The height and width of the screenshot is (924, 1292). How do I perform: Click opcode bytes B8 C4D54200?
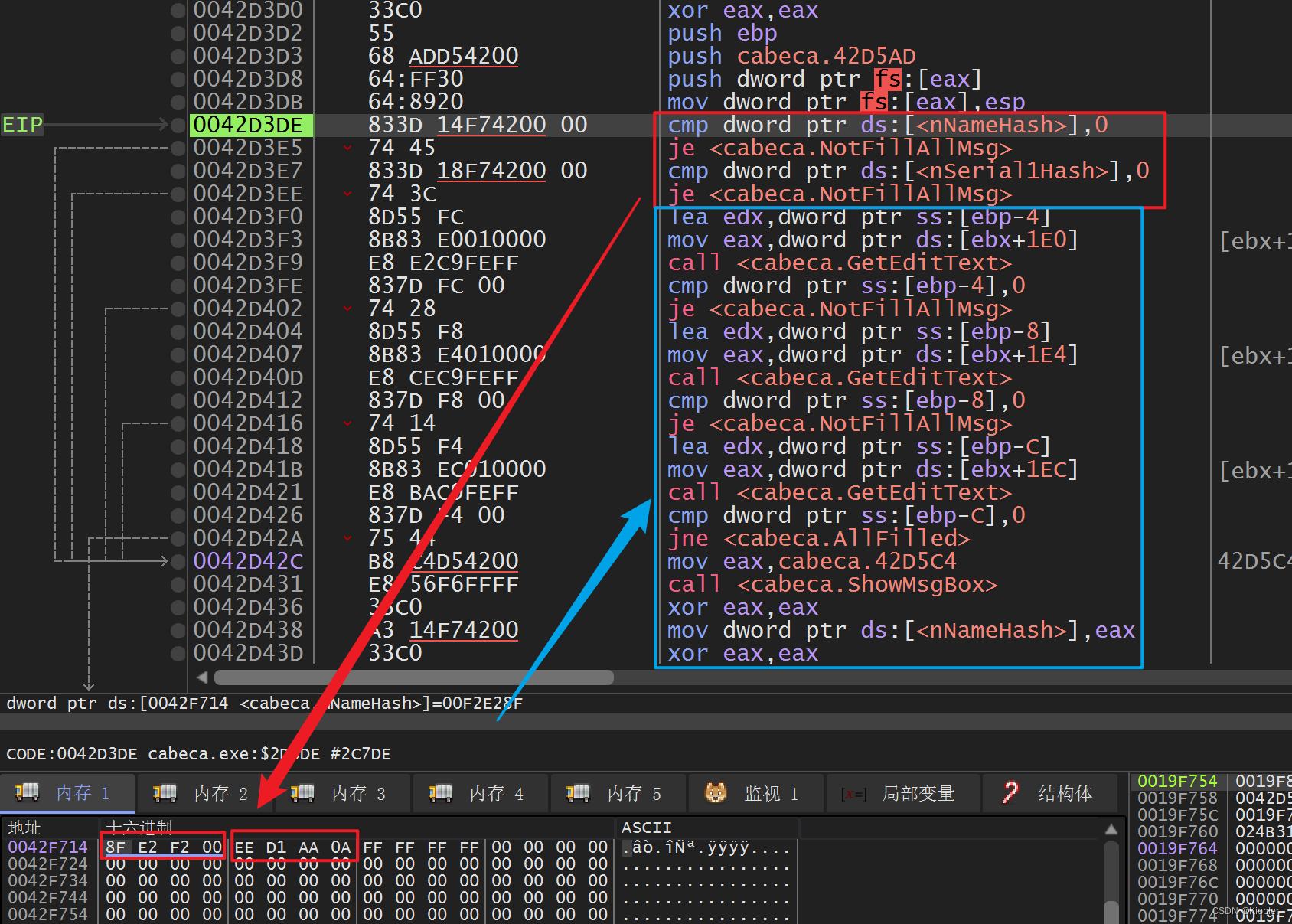(x=443, y=561)
